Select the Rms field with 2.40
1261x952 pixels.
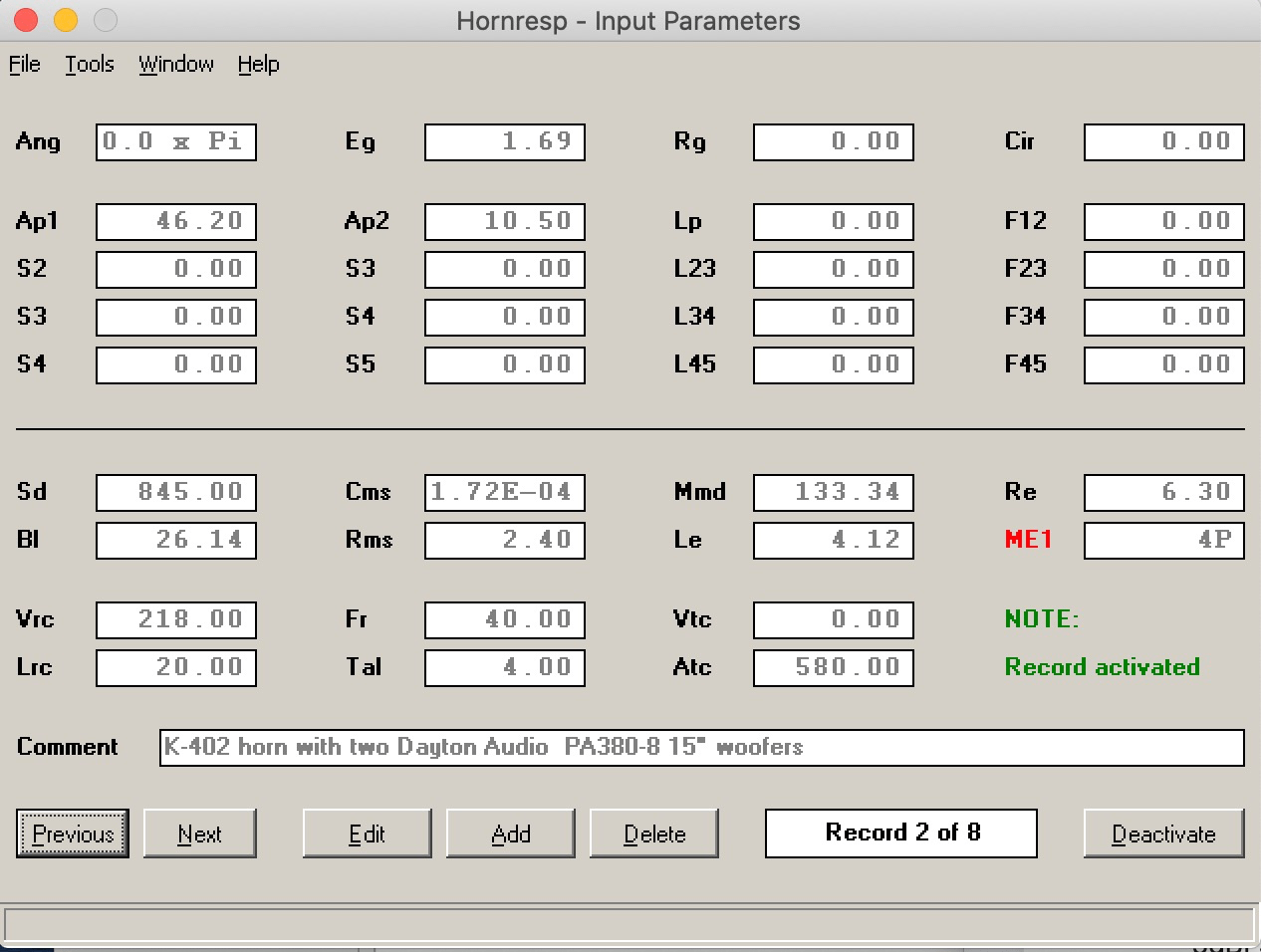[505, 540]
